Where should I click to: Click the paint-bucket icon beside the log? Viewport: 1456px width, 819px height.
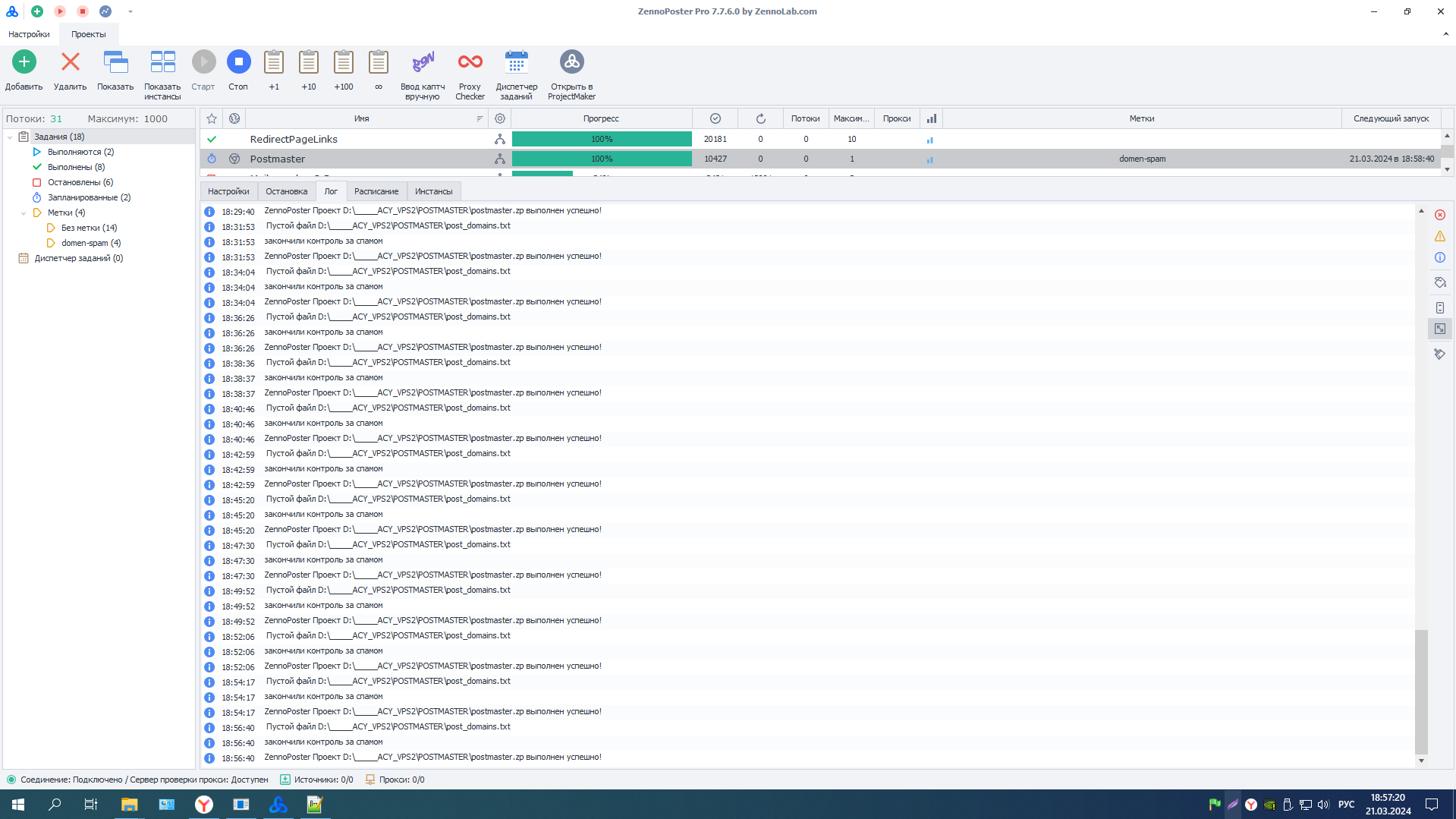pyautogui.click(x=1440, y=282)
